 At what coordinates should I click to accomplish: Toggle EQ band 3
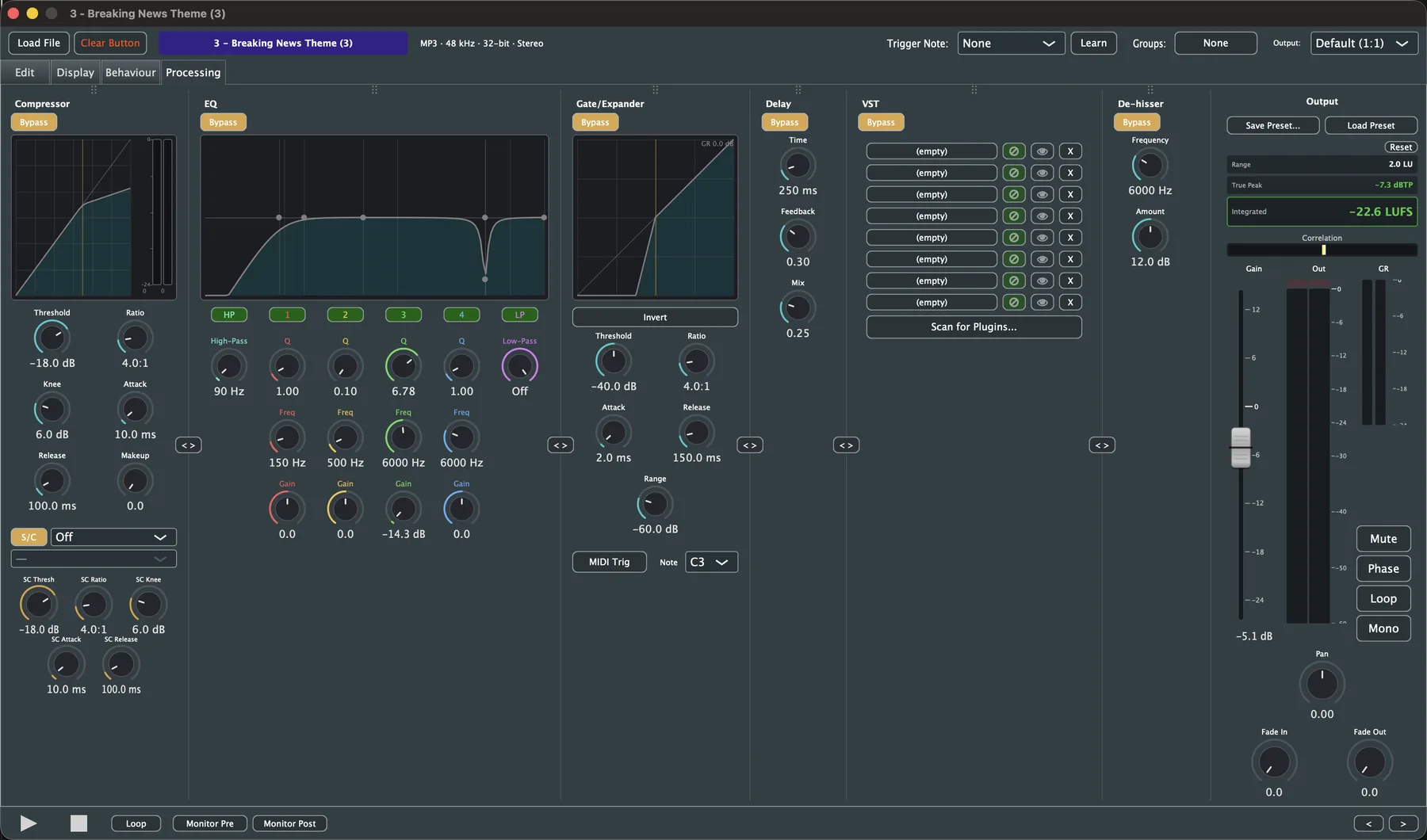[403, 315]
